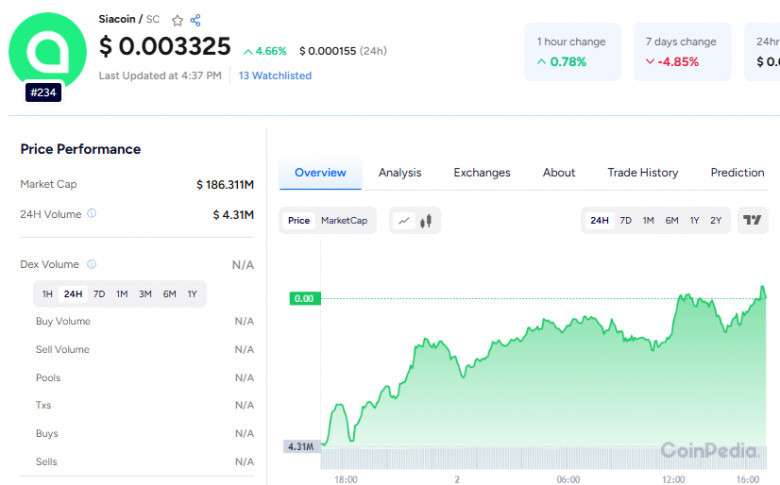Choose 1Y Dex Volume period
780x485 pixels.
coord(193,294)
